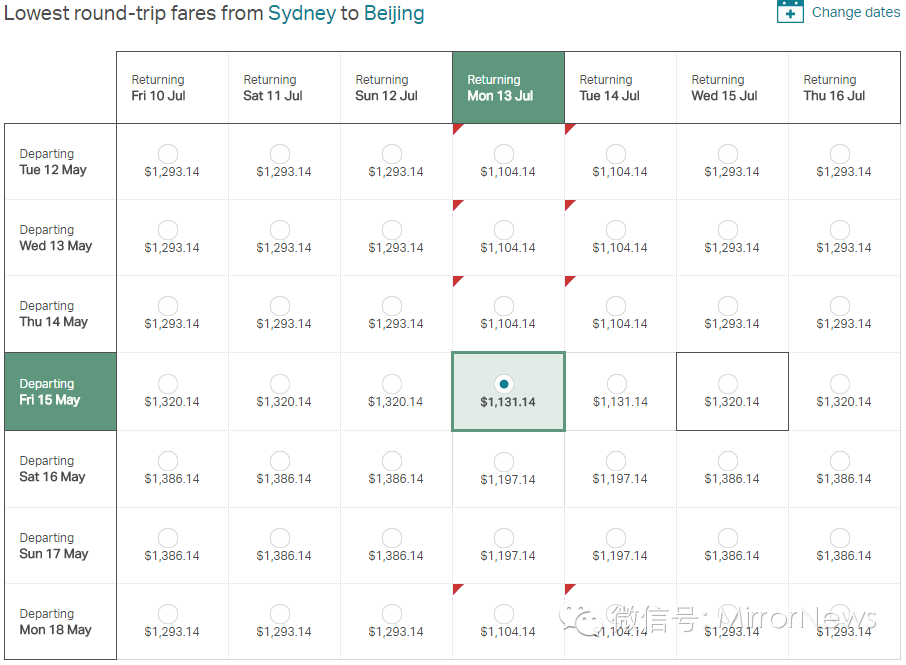
Task: Select the $1,131.14 fare radio, Fri 15 May/Mon 13 Jul
Action: pos(504,384)
